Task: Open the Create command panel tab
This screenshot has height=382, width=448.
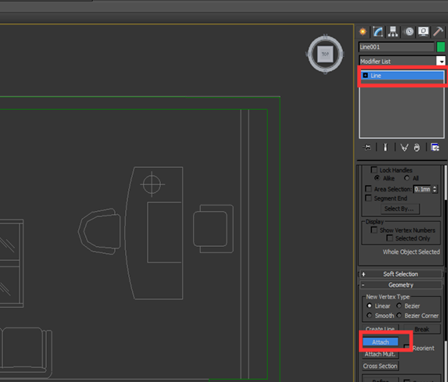Action: tap(363, 32)
